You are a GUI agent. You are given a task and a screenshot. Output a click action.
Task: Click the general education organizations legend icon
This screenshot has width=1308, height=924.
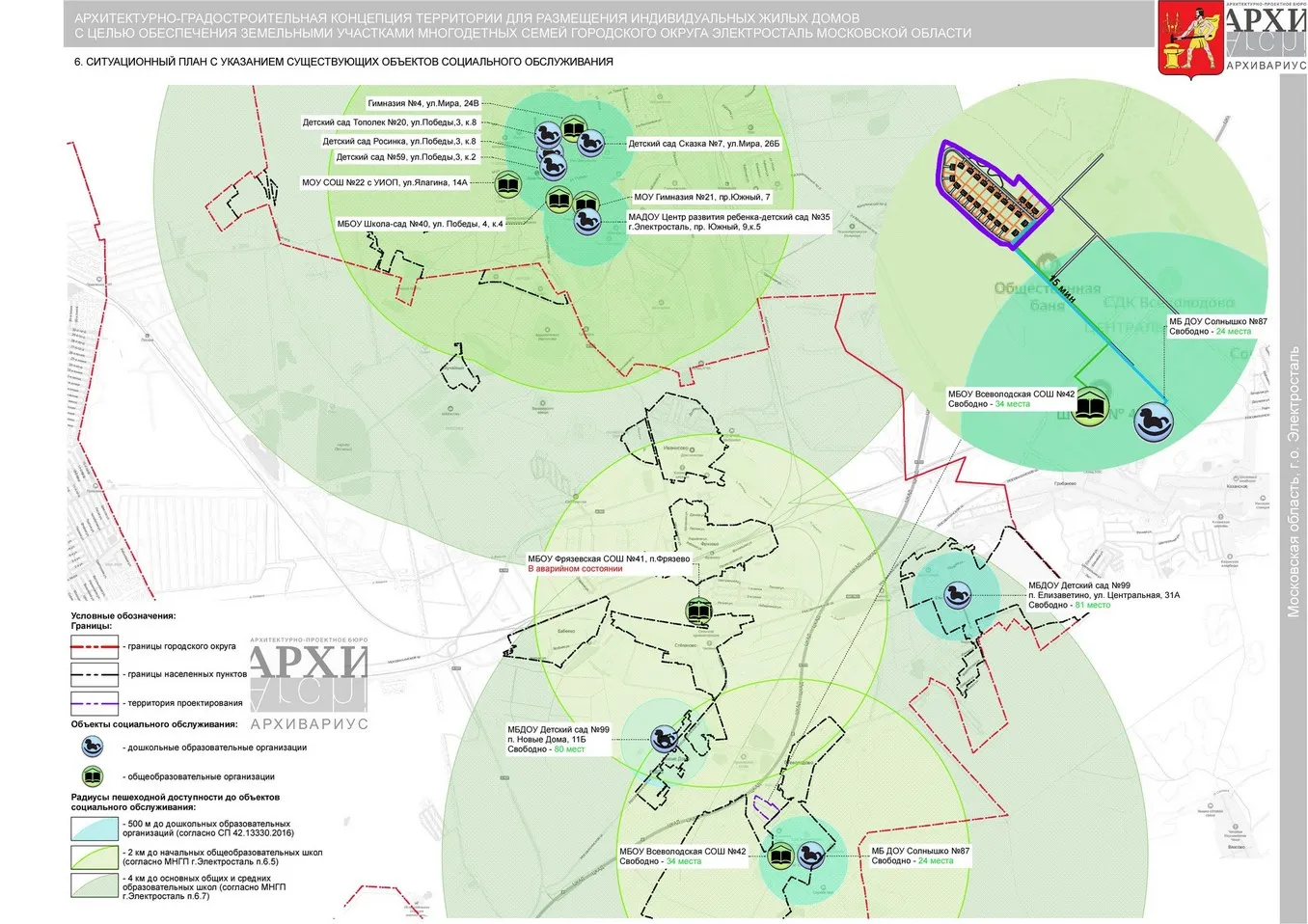point(93,775)
